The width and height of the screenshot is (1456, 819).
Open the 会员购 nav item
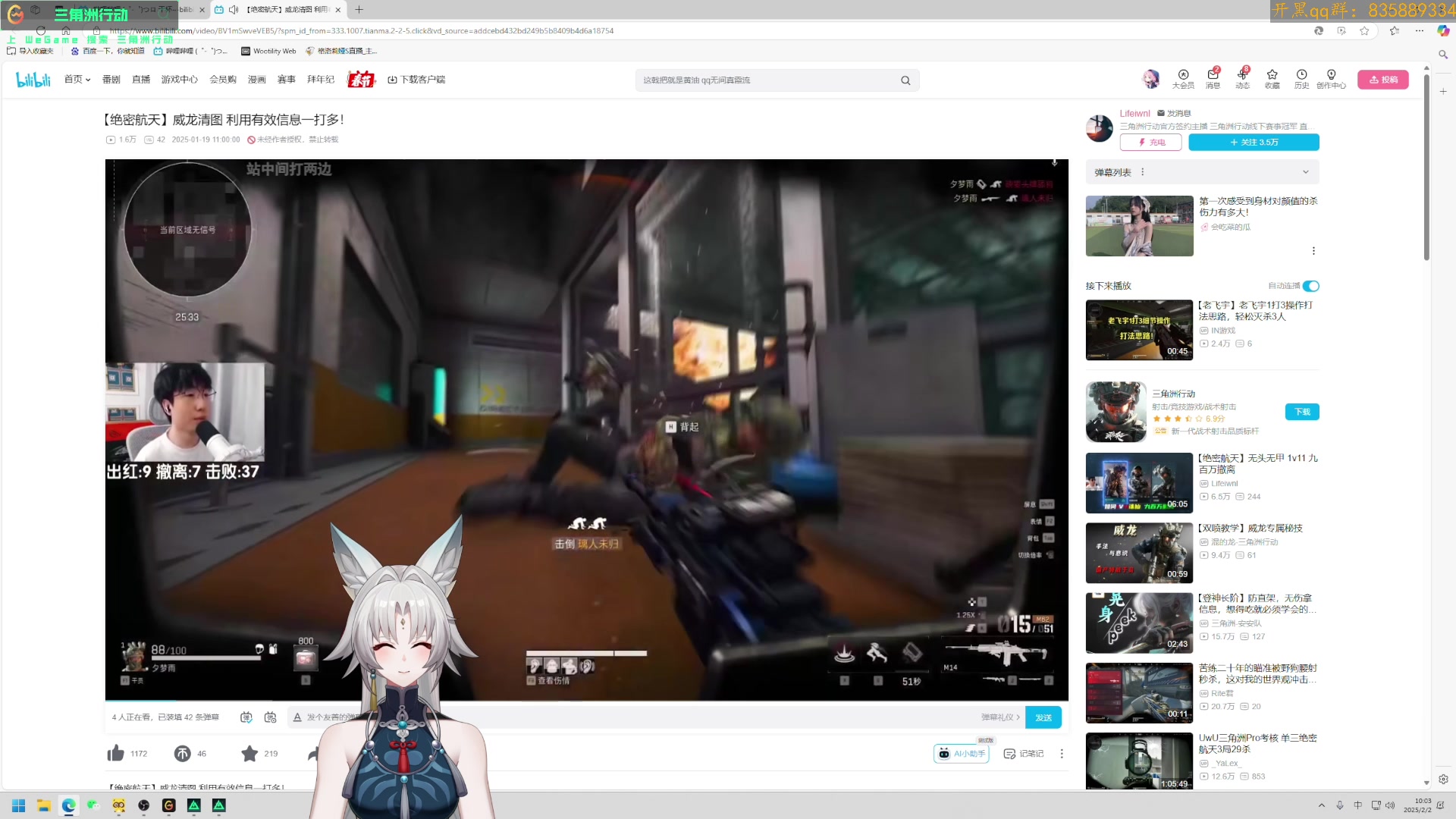pos(223,80)
